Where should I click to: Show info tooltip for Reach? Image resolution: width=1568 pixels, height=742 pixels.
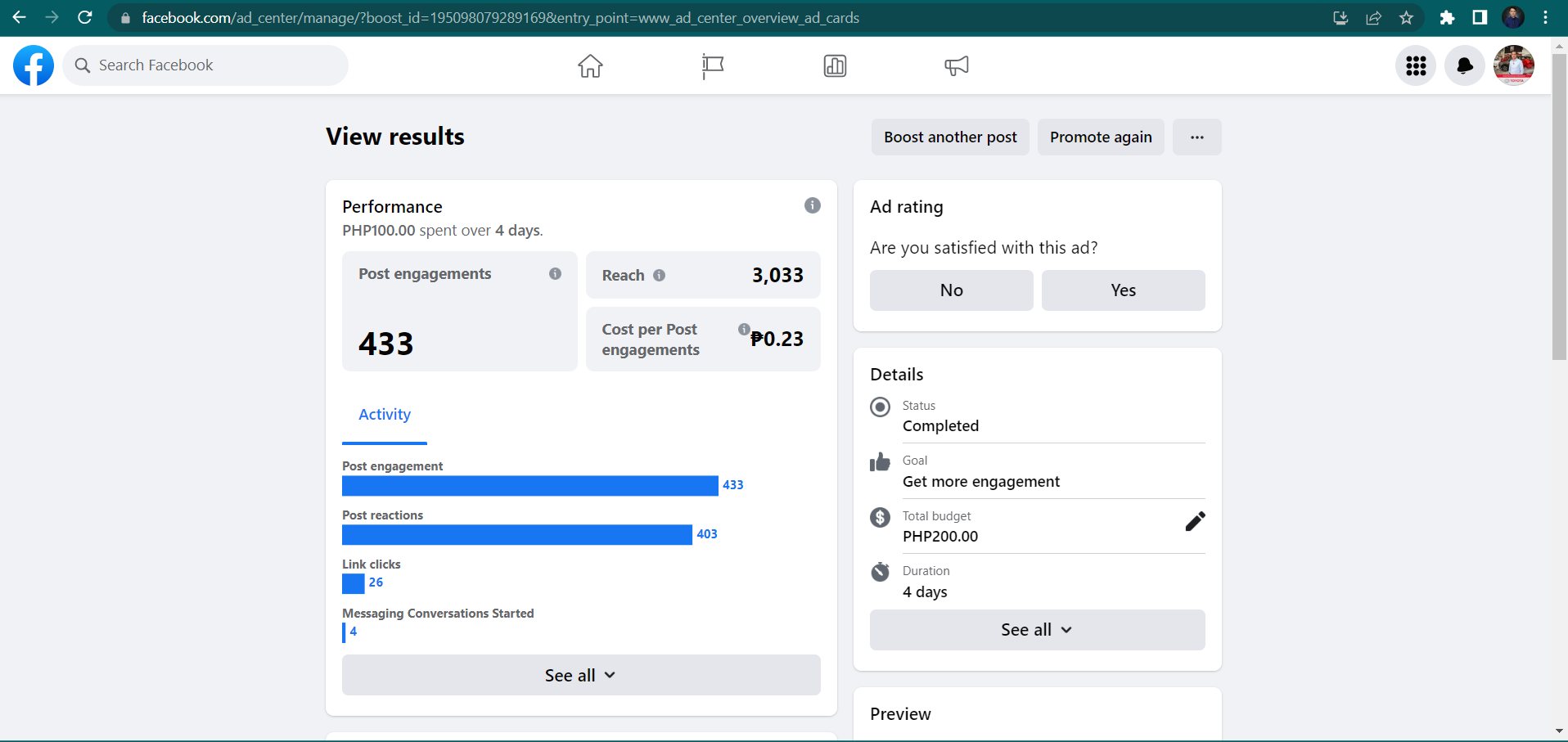click(660, 276)
